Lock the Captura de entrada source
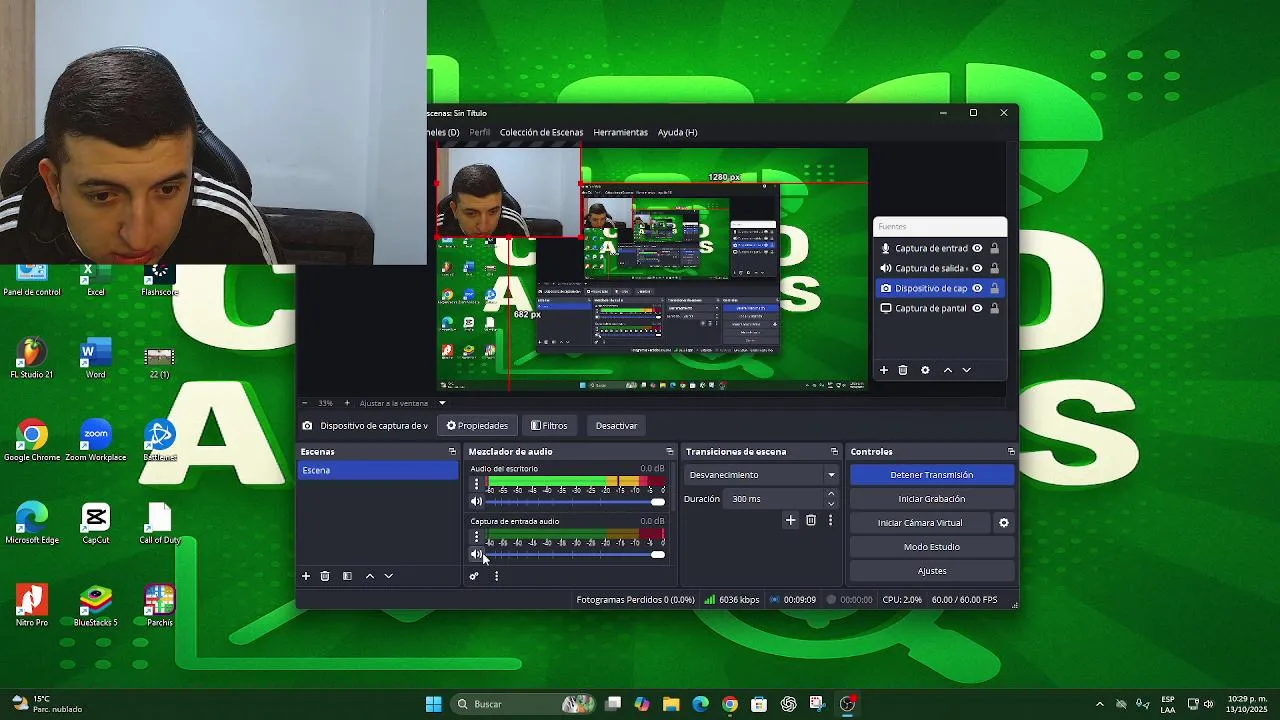The image size is (1280, 720). pyautogui.click(x=994, y=248)
